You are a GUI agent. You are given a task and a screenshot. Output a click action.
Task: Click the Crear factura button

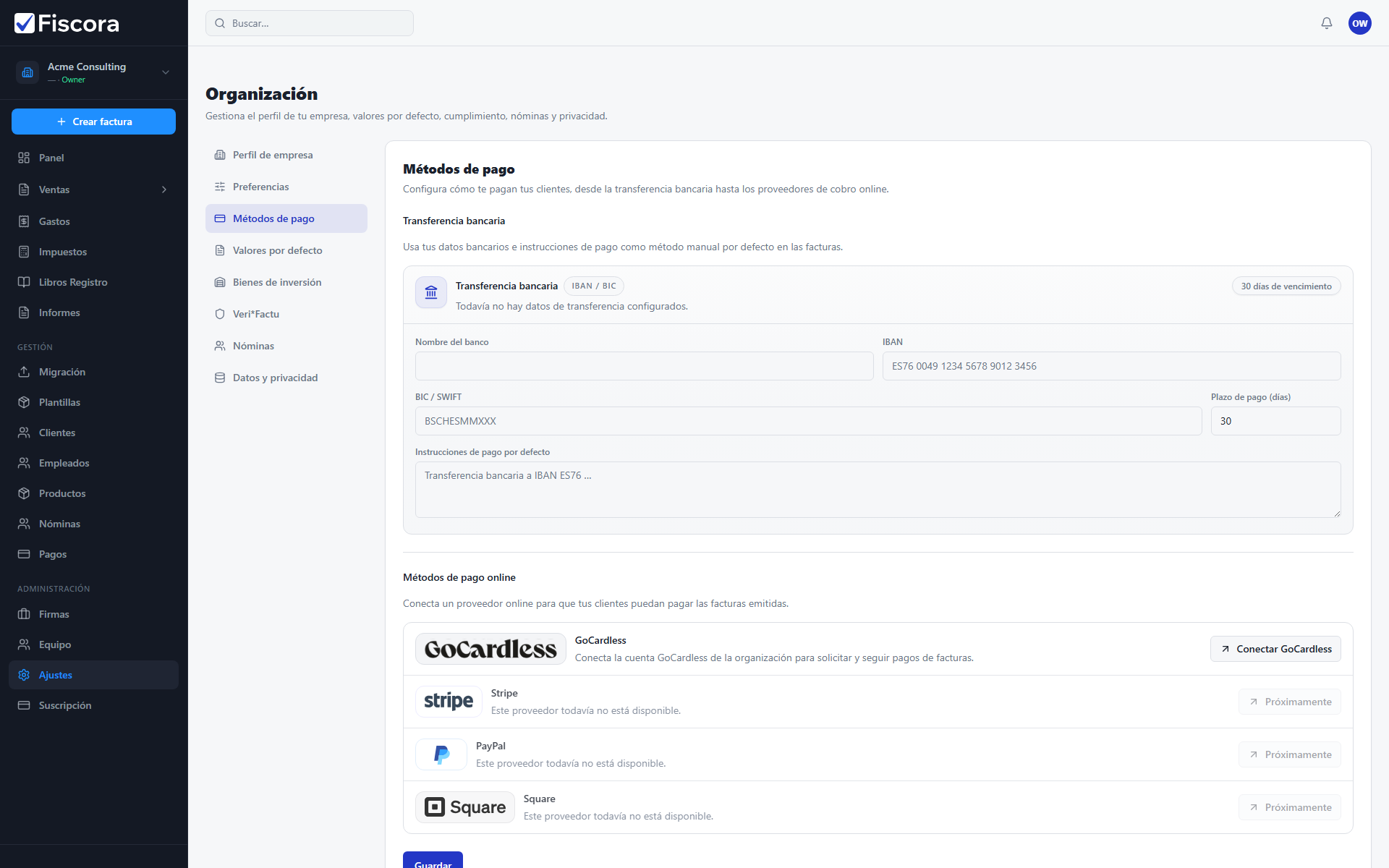[93, 122]
